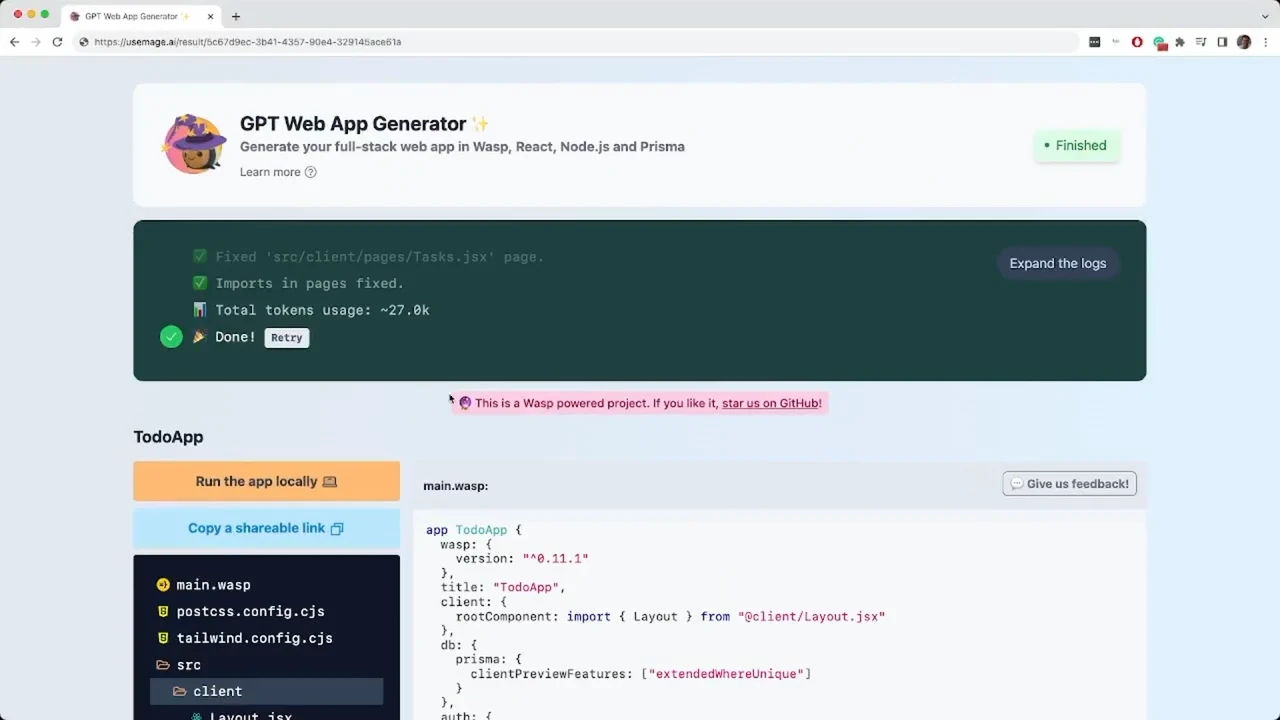1280x720 pixels.
Task: Click the checkmark next to 'Imports in pages fixed'
Action: [200, 283]
